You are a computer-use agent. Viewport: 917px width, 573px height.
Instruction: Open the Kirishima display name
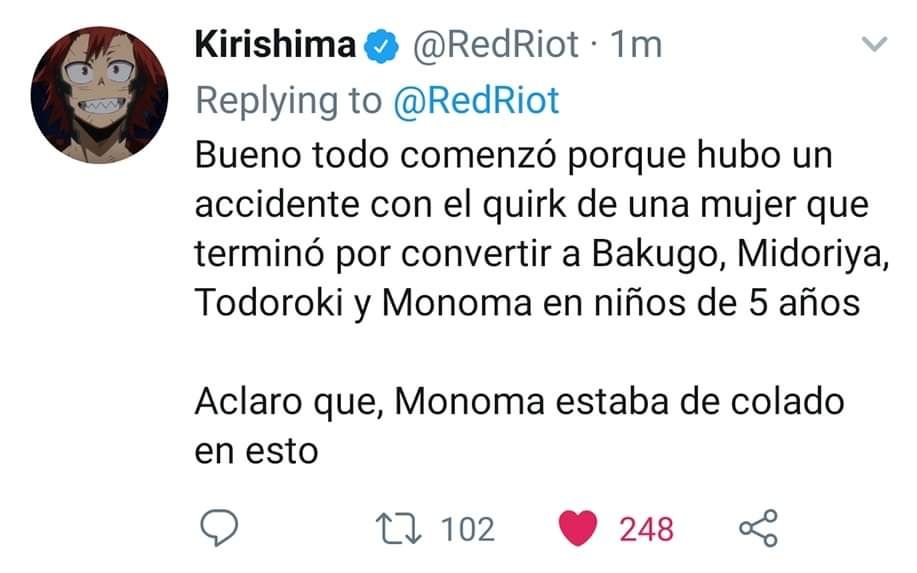coord(275,44)
